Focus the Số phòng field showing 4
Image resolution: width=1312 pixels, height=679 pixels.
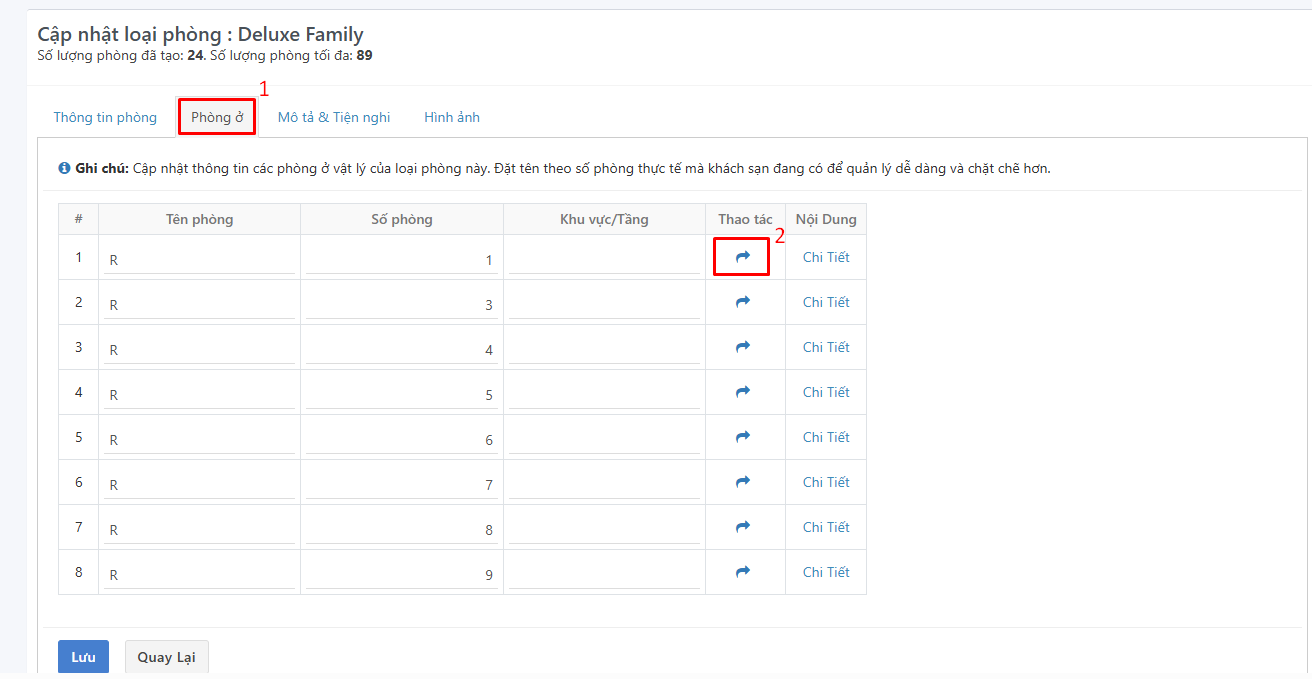tap(402, 349)
